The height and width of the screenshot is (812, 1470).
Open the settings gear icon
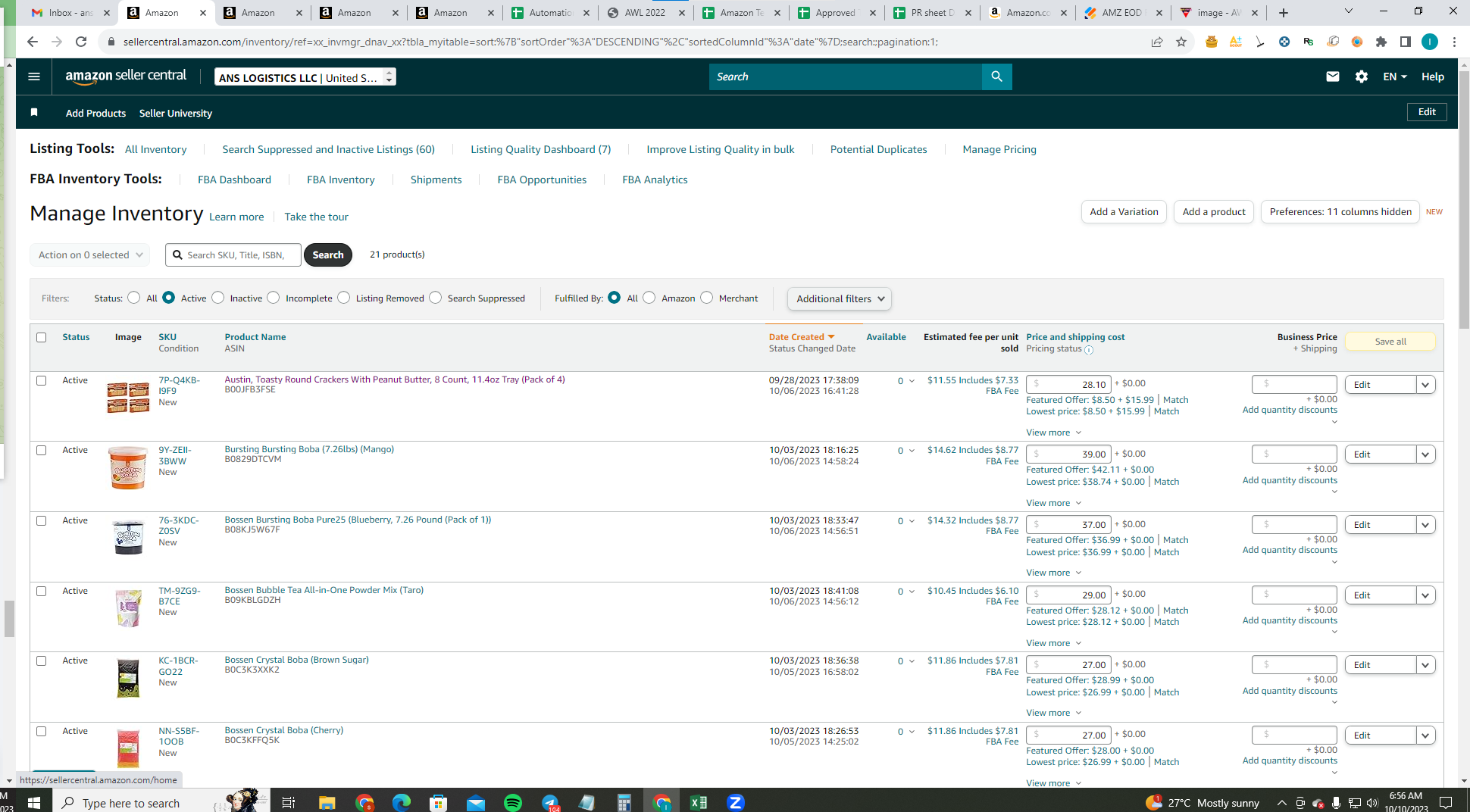tap(1362, 77)
